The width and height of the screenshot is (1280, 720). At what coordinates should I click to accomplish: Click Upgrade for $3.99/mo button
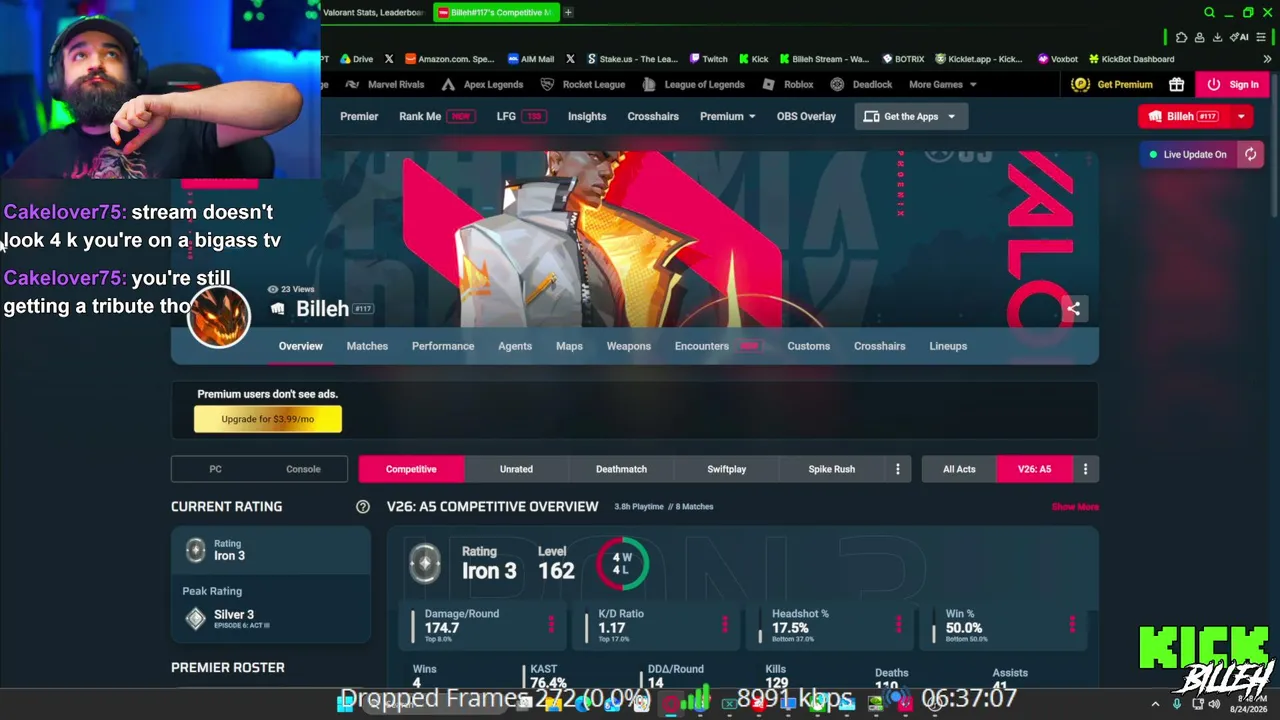click(268, 419)
